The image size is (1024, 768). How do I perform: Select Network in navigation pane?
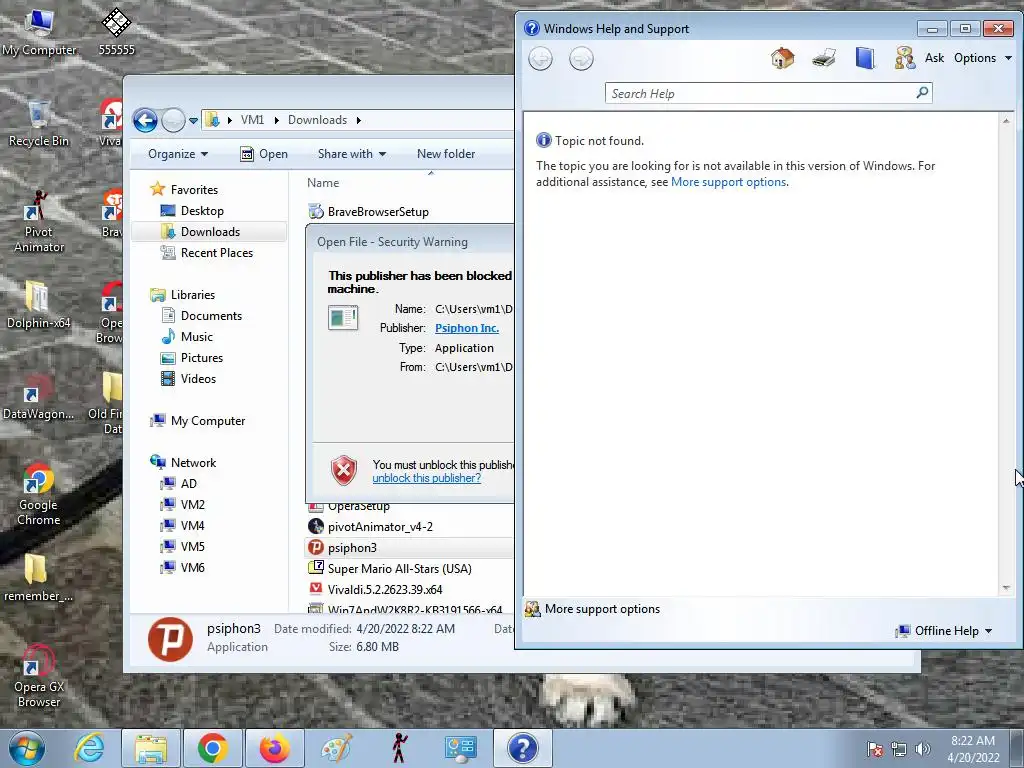pos(193,463)
